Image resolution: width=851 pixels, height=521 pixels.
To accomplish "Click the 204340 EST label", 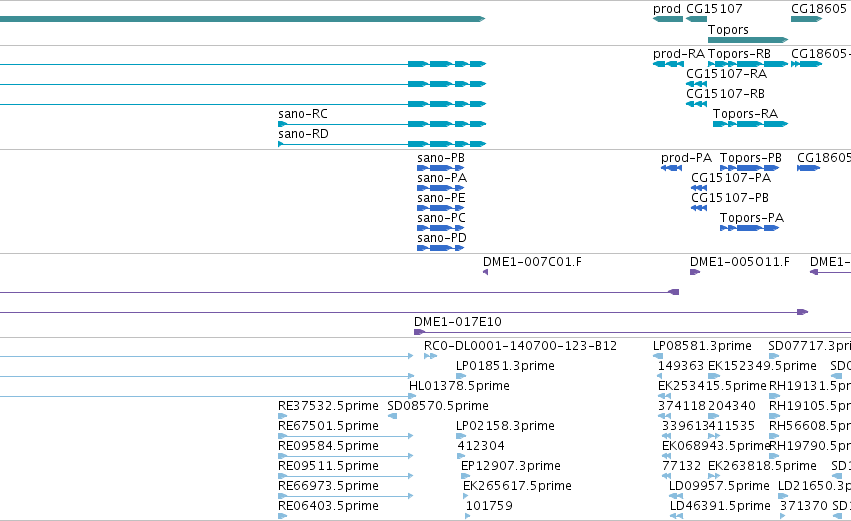I will [732, 406].
